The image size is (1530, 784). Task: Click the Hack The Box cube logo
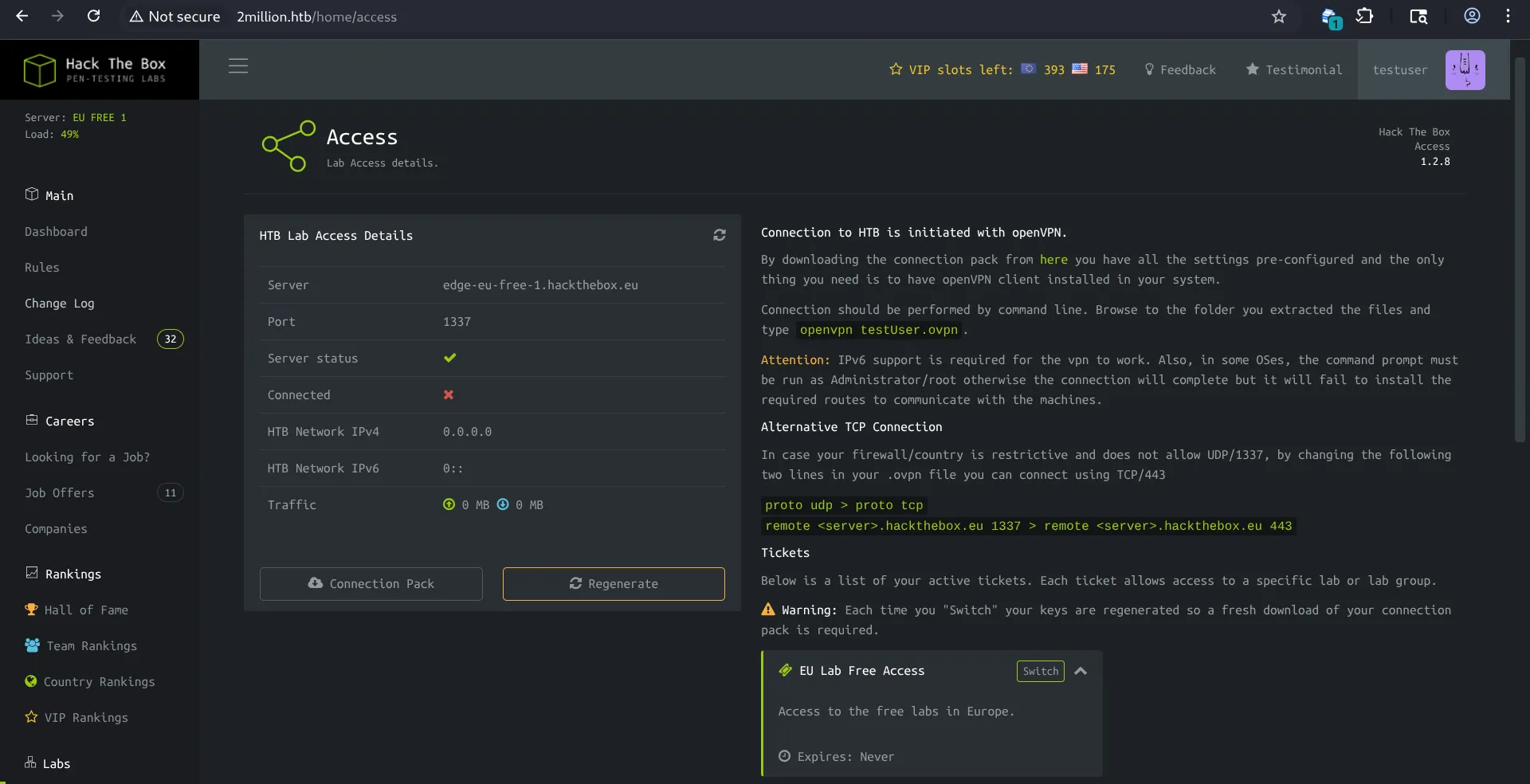[39, 70]
